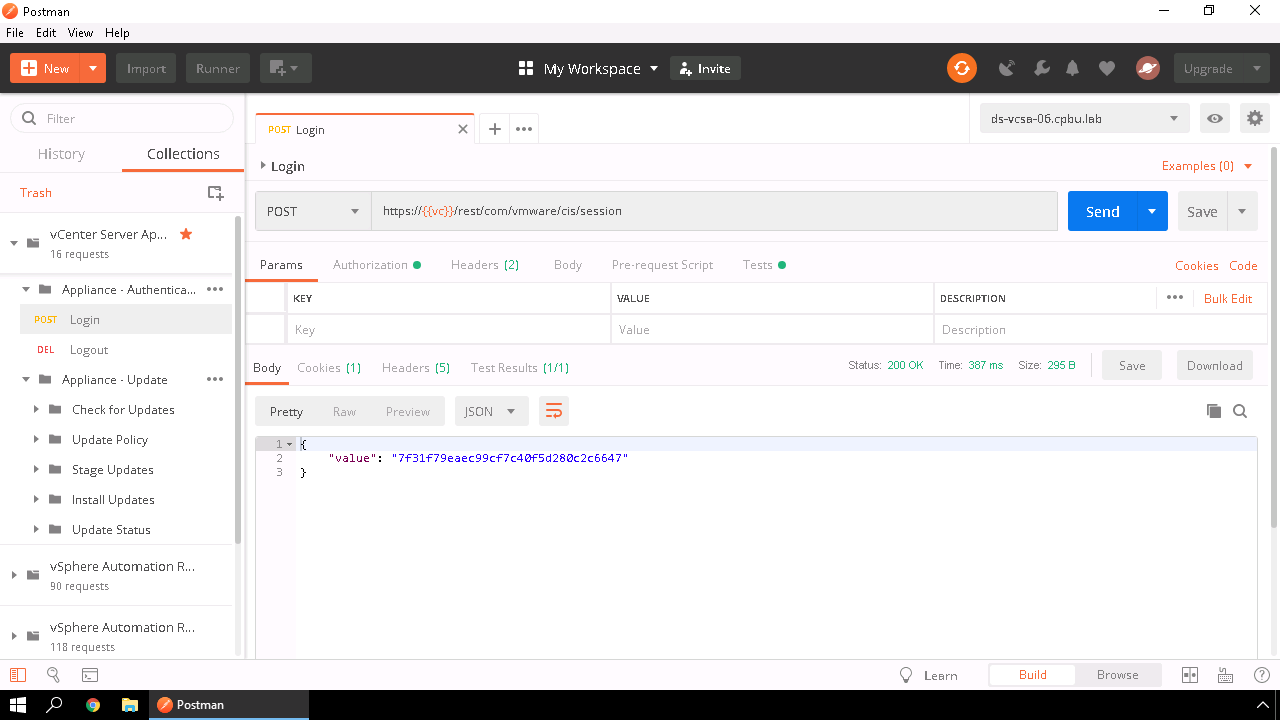Screen dimensions: 1280x720
Task: Open the Save button dropdown arrow
Action: (x=1242, y=211)
